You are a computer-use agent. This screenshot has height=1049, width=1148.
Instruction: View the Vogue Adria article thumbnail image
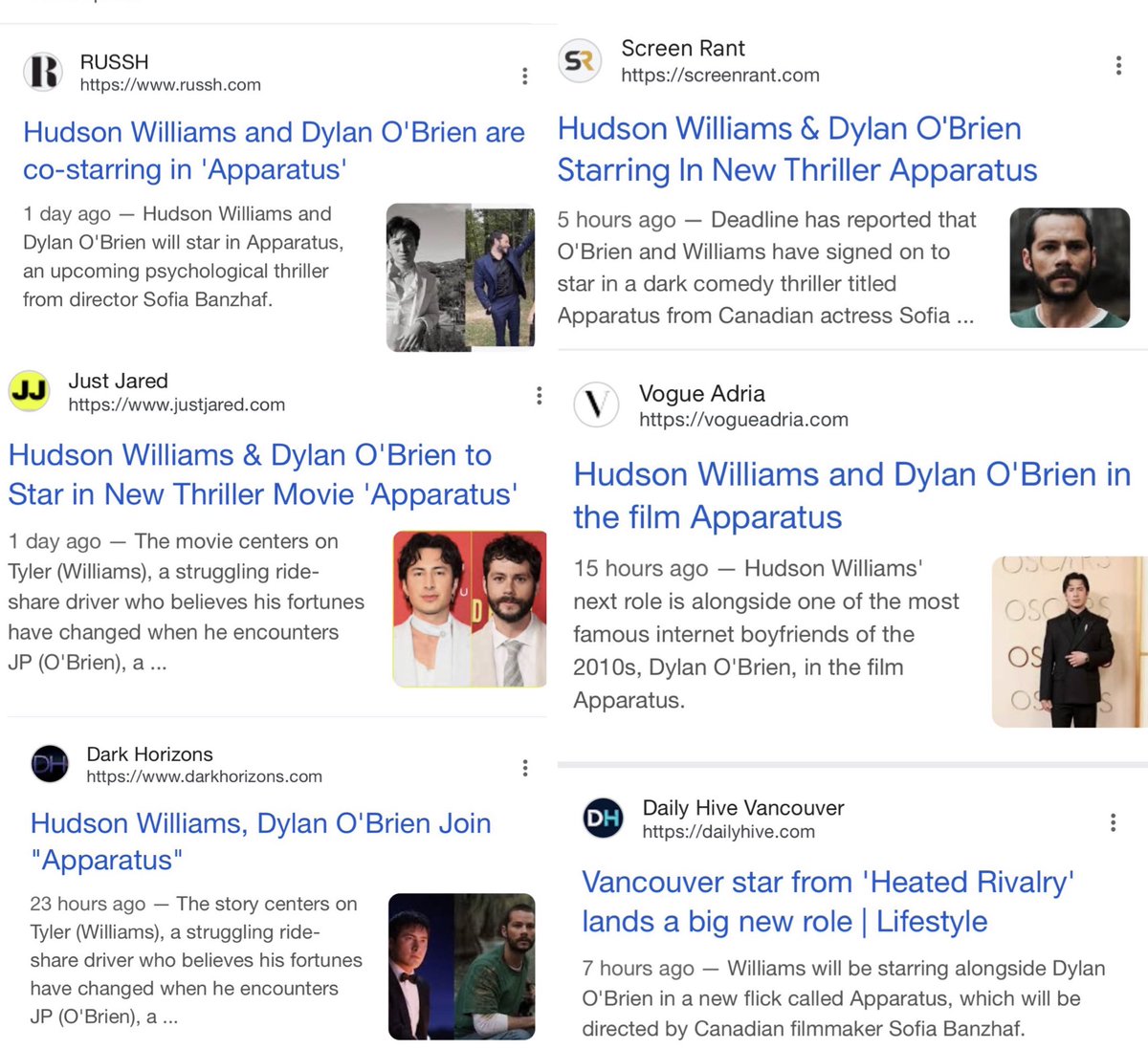[x=1070, y=642]
